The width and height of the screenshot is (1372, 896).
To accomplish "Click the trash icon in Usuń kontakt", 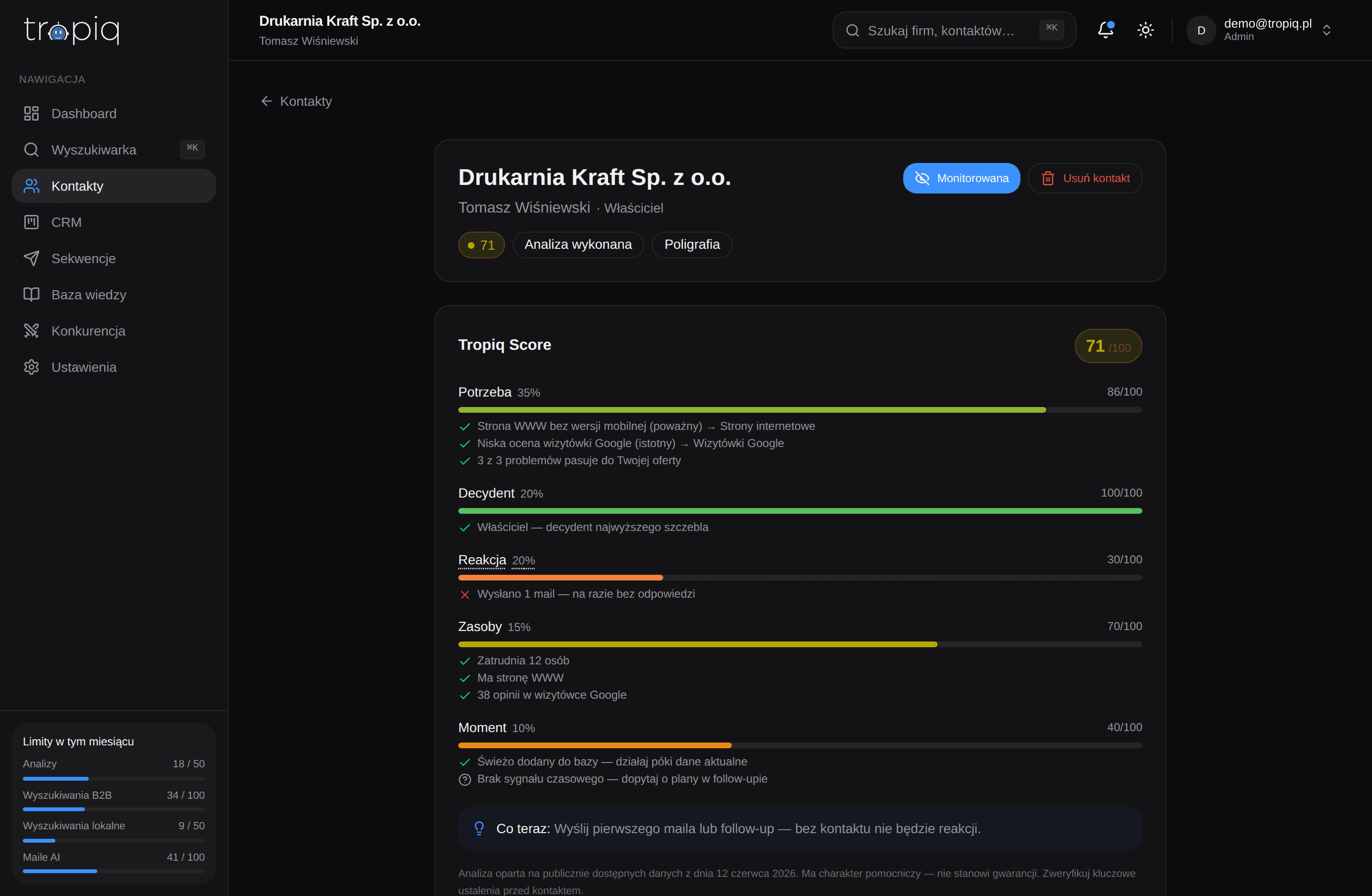I will tap(1048, 179).
